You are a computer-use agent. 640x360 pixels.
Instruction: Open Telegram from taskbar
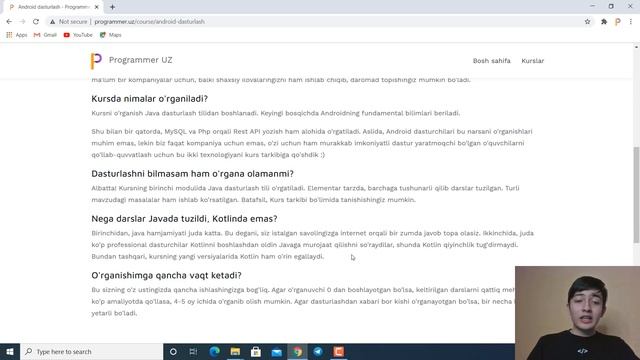coord(318,351)
